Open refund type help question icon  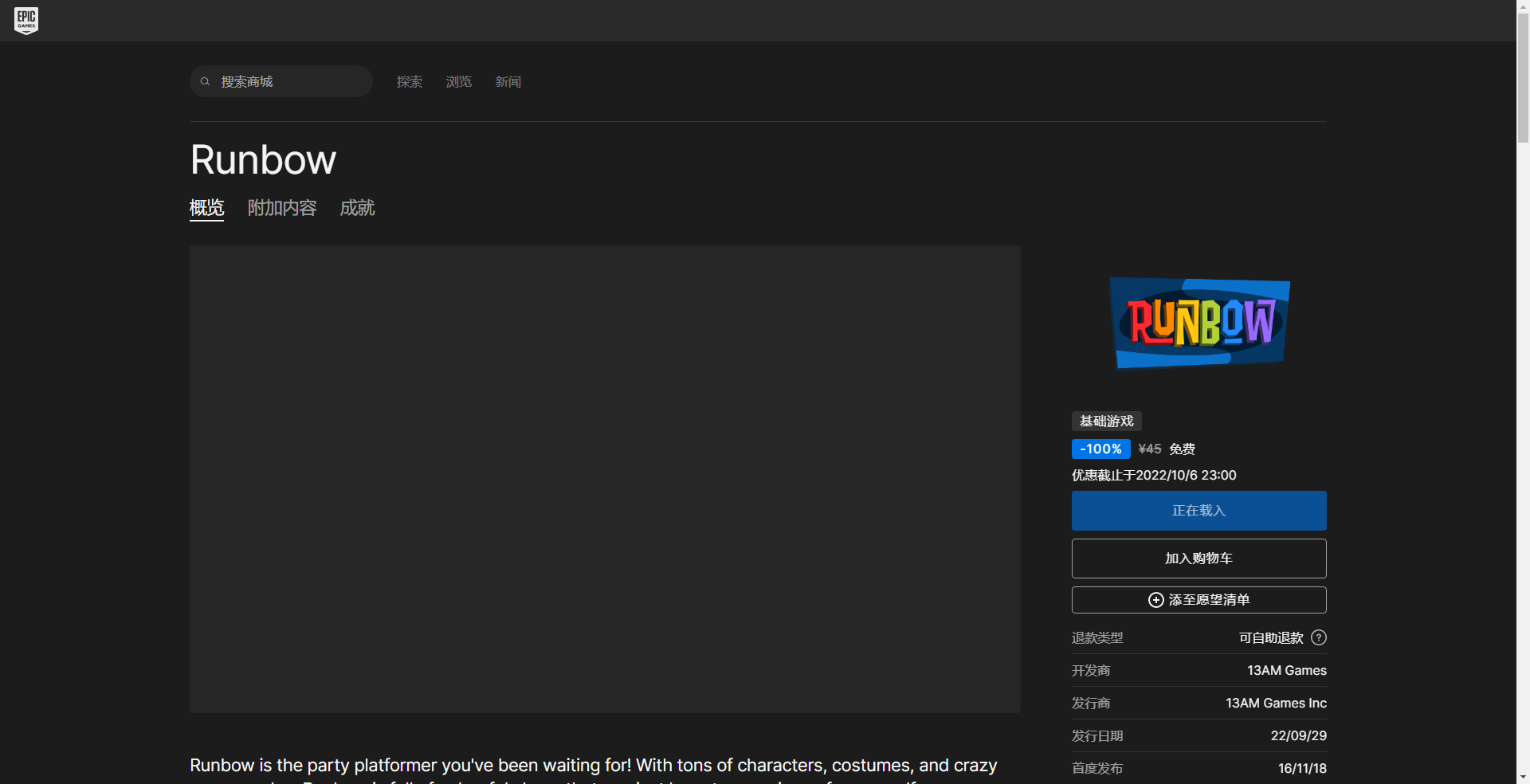coord(1319,637)
